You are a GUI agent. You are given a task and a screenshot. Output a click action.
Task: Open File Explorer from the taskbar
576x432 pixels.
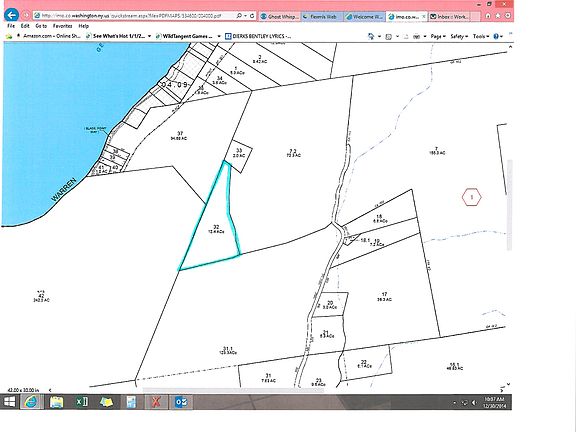point(57,402)
